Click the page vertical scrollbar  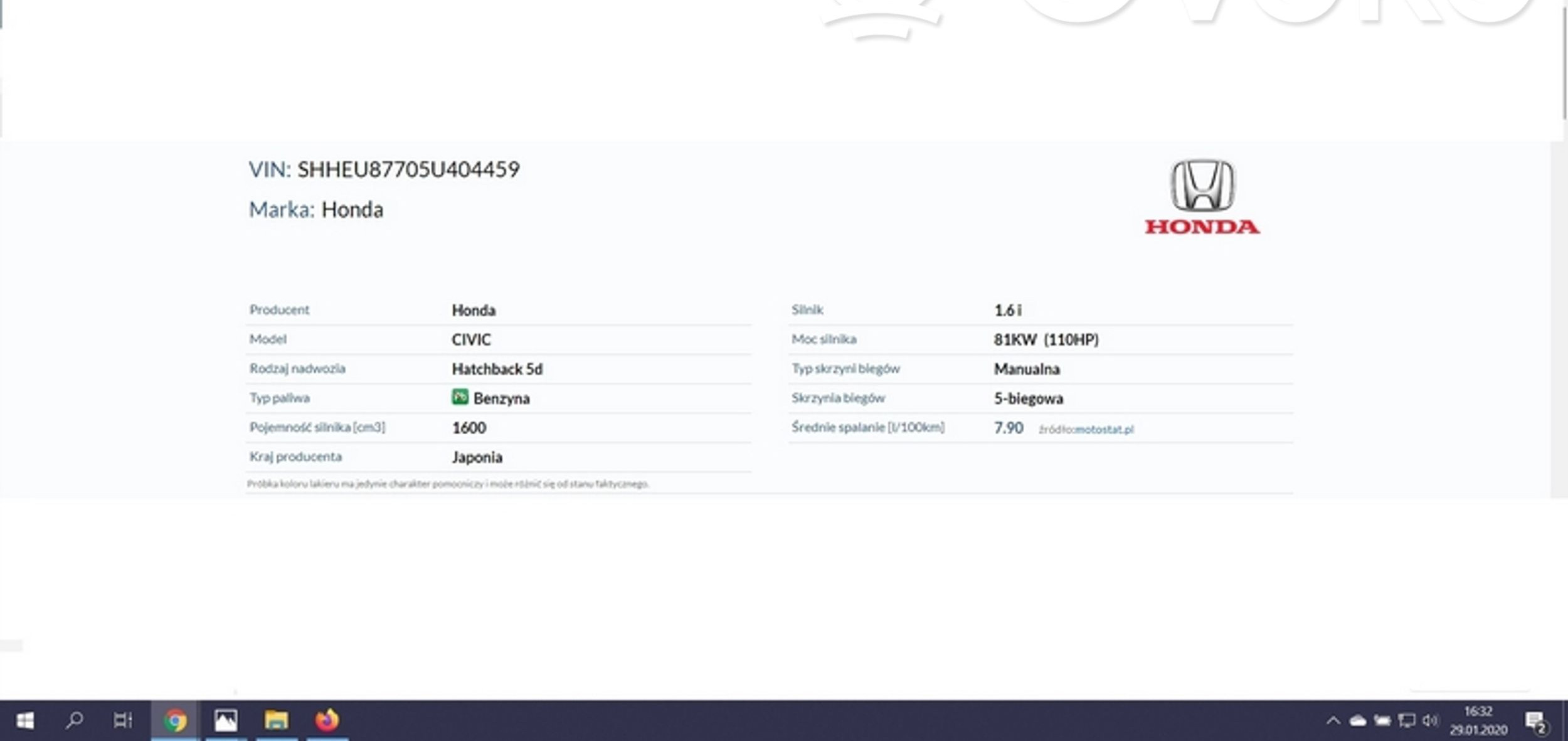tap(1564, 63)
